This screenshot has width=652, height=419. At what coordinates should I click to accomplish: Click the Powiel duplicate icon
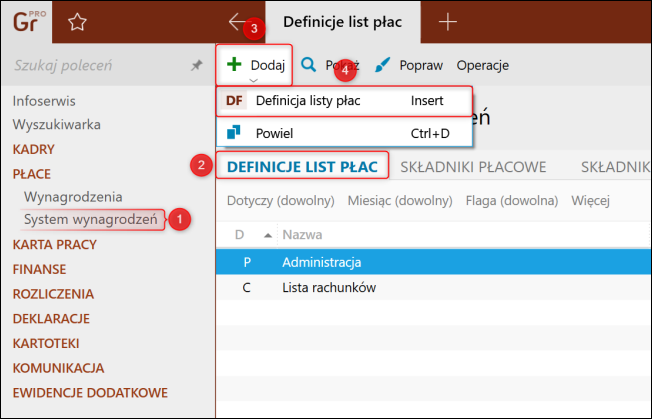234,132
